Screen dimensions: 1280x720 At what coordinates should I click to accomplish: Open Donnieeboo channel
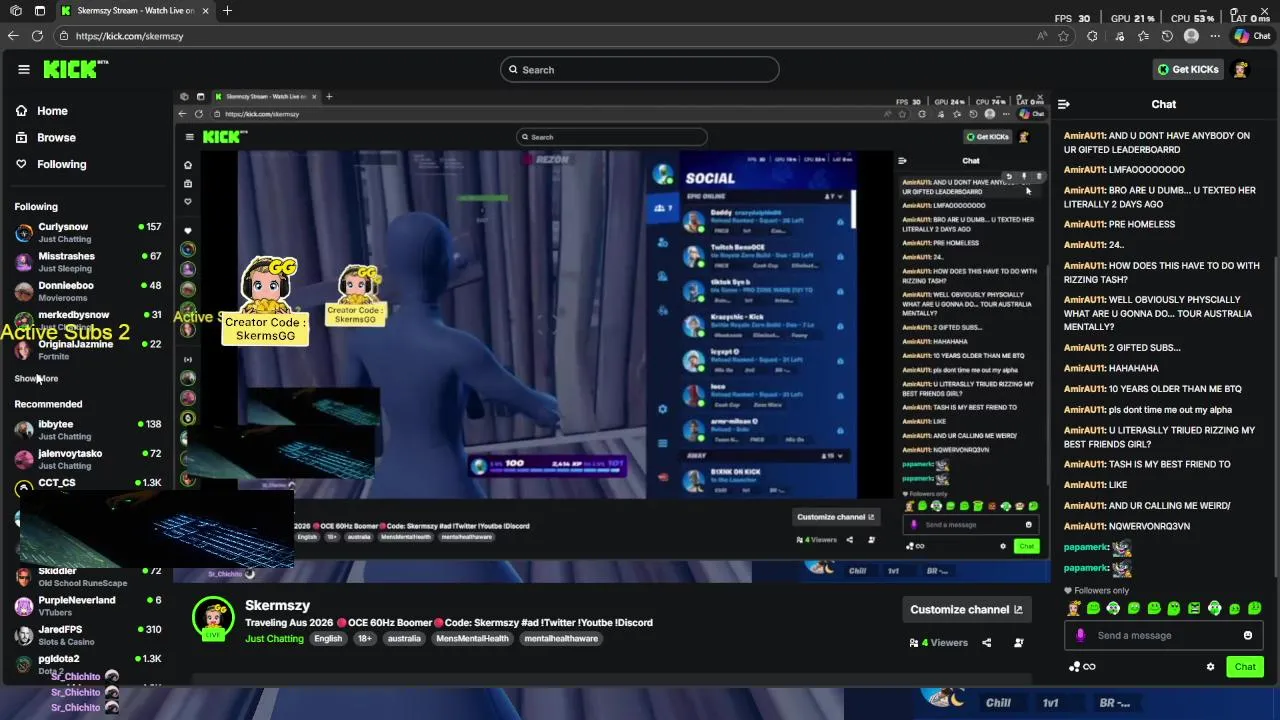[x=88, y=291]
